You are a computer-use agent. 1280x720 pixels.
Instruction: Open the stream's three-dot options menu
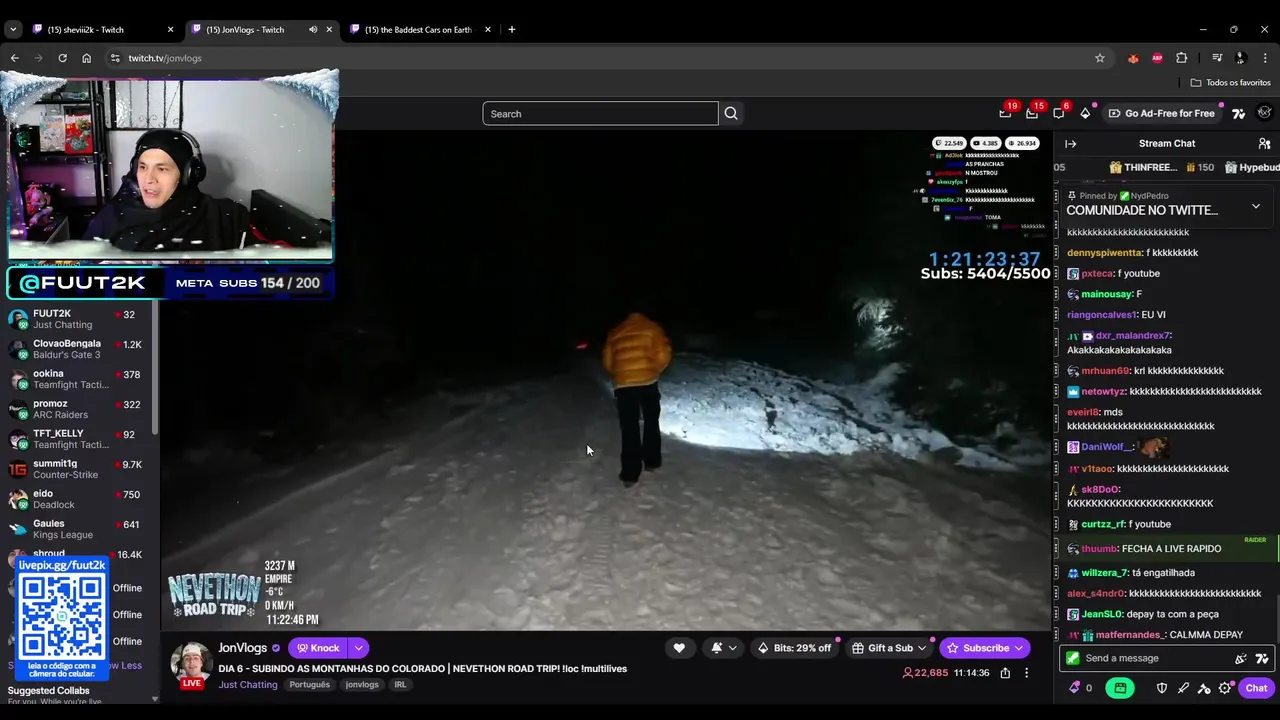click(1026, 673)
